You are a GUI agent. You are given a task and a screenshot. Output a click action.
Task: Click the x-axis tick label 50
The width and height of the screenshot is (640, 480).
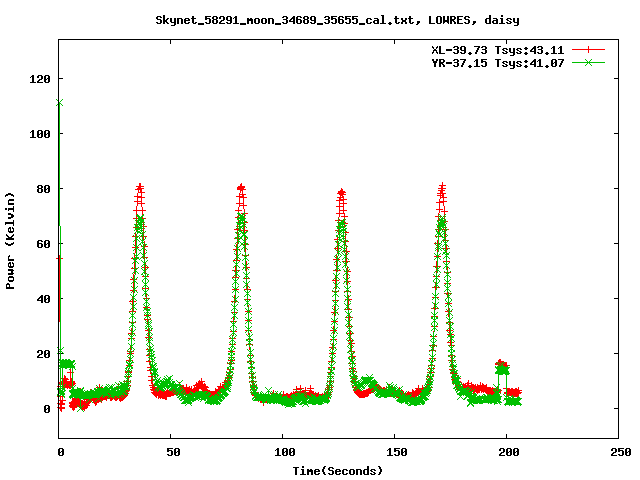click(x=173, y=452)
